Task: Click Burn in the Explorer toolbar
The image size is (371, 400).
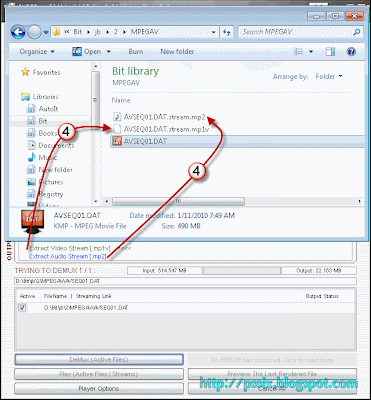Action: [136, 52]
